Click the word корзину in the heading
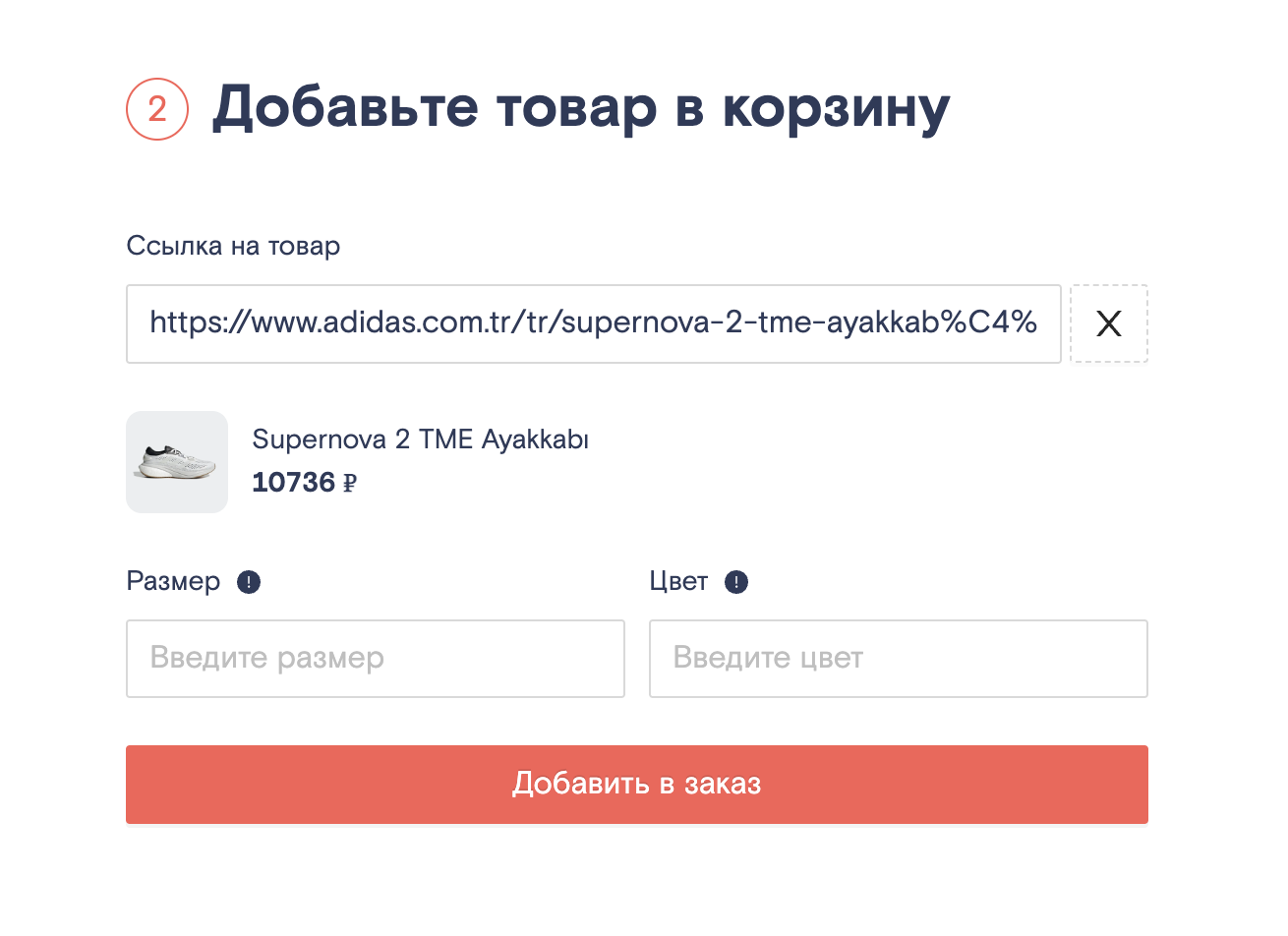1288x936 pixels. click(x=837, y=111)
